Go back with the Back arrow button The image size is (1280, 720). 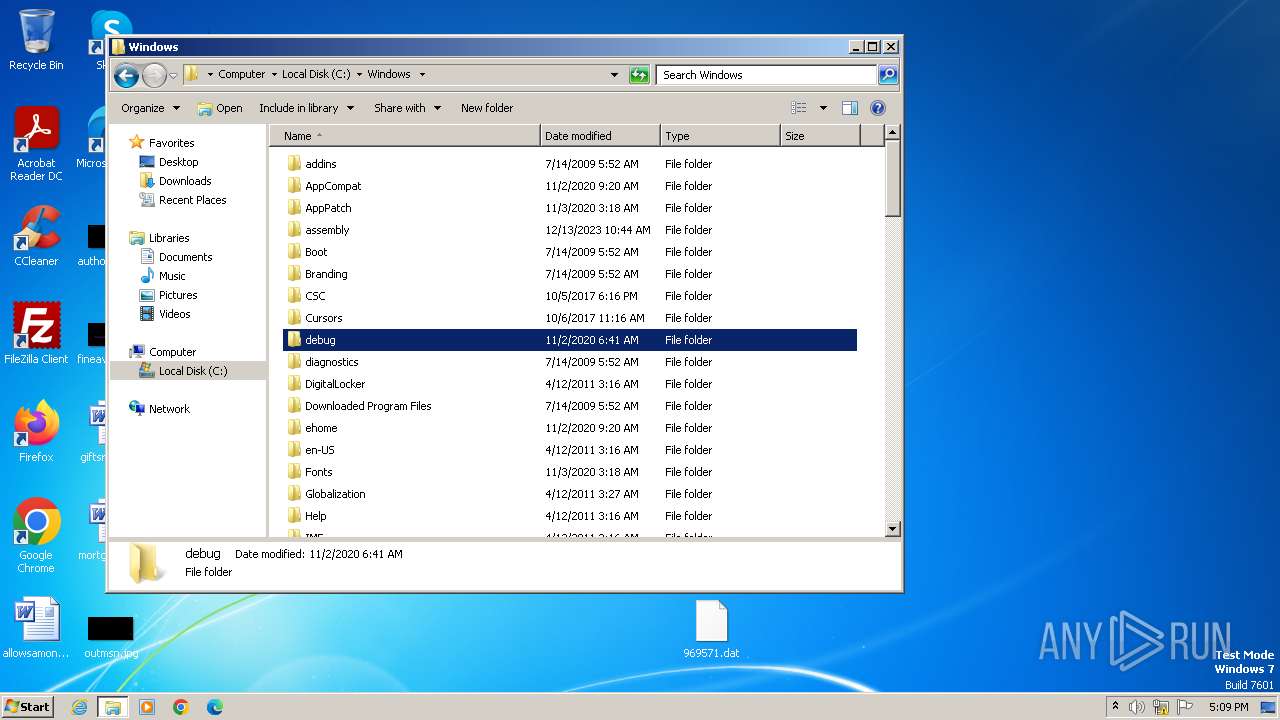click(126, 75)
